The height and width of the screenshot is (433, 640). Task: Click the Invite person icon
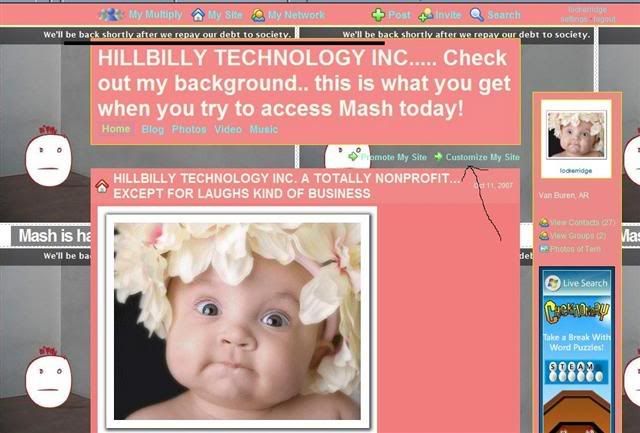pos(426,15)
